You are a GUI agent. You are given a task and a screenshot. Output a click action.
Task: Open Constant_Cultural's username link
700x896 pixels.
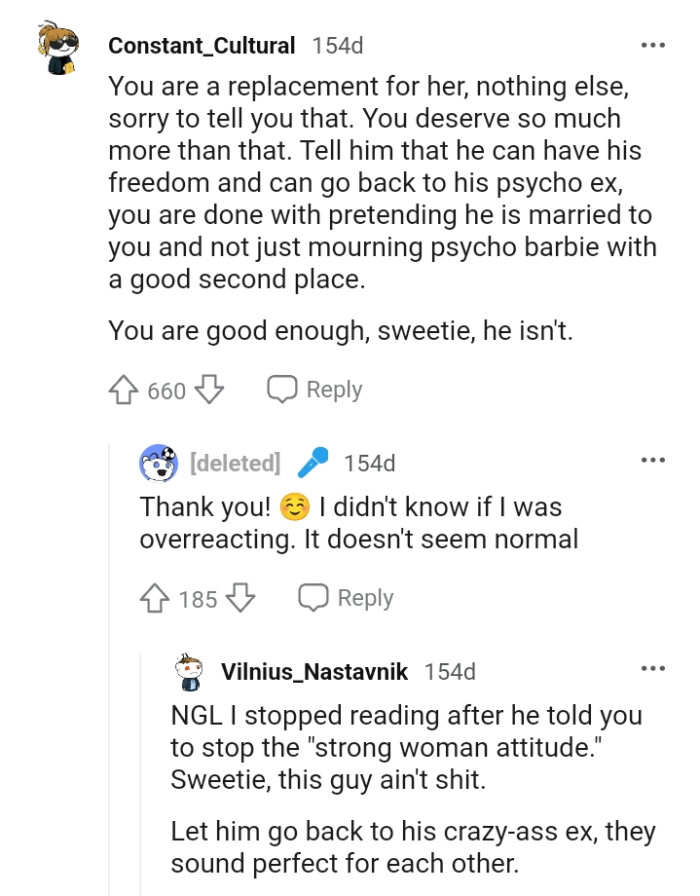coord(203,45)
